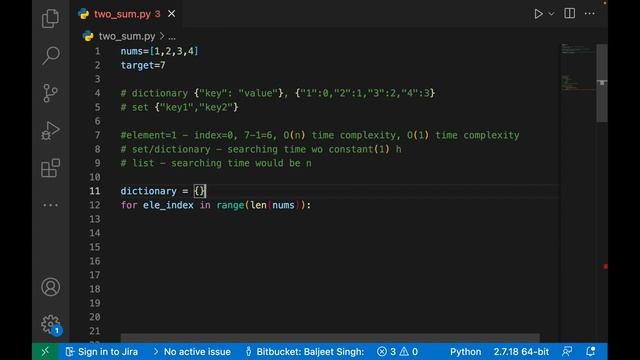Expand the run options dropdown arrow

coord(551,14)
